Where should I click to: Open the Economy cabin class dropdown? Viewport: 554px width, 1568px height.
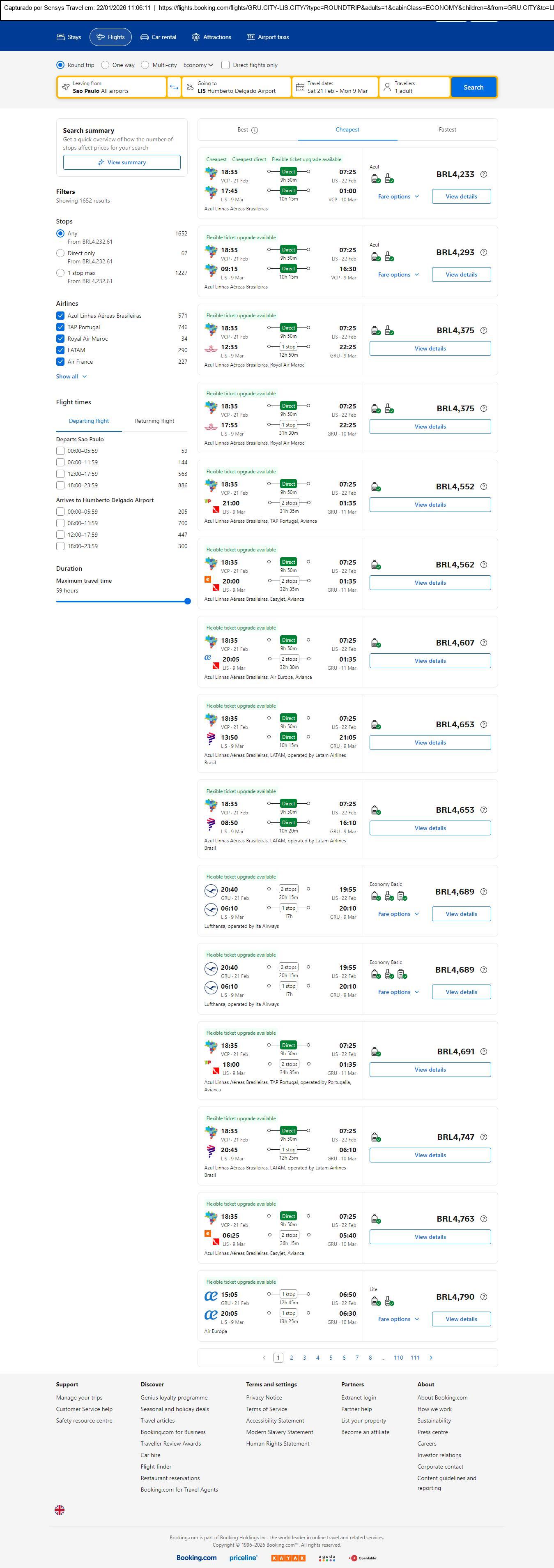198,65
